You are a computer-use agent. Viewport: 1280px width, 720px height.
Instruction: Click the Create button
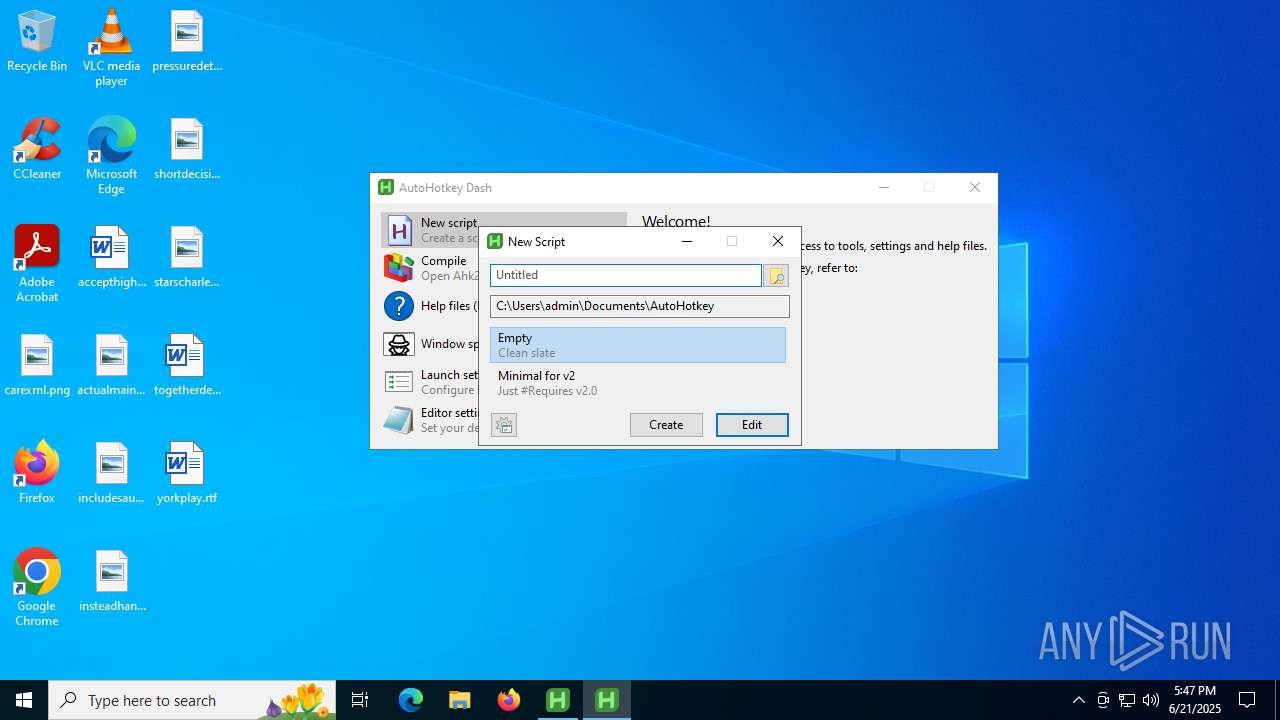(666, 425)
